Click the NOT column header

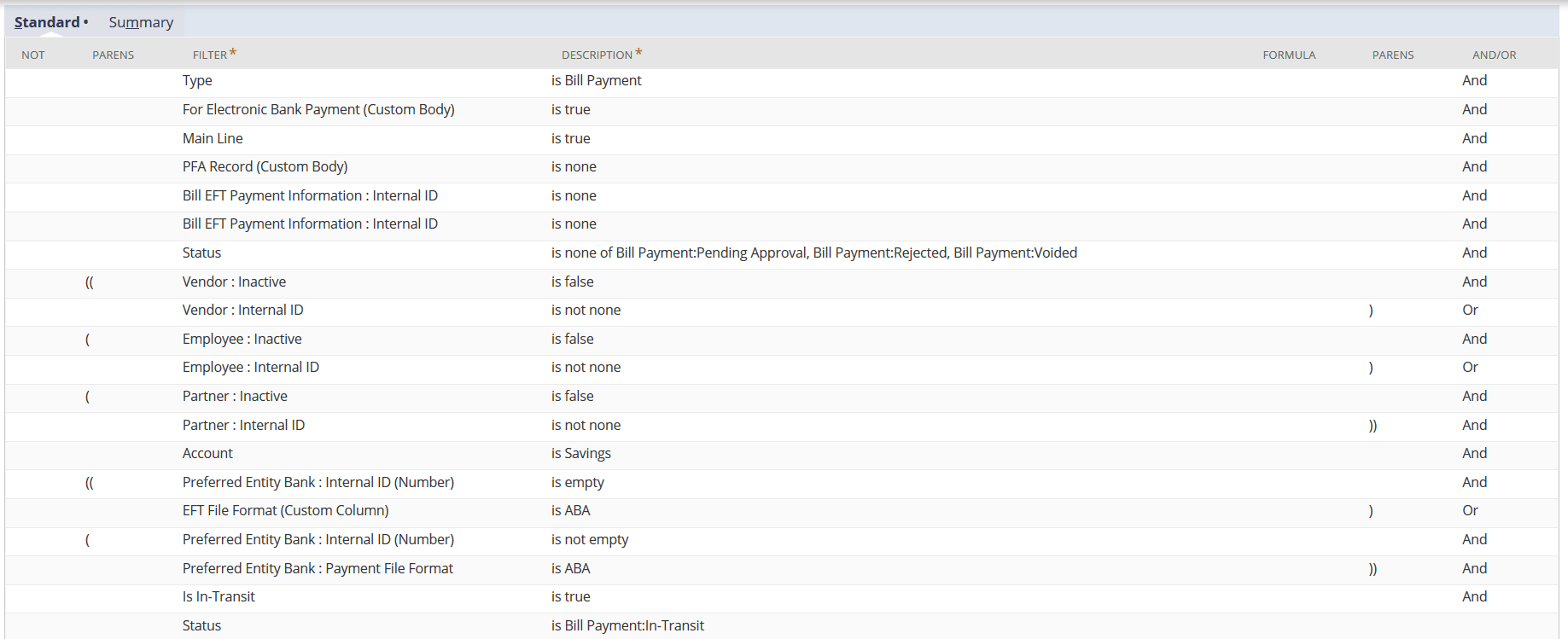coord(33,55)
